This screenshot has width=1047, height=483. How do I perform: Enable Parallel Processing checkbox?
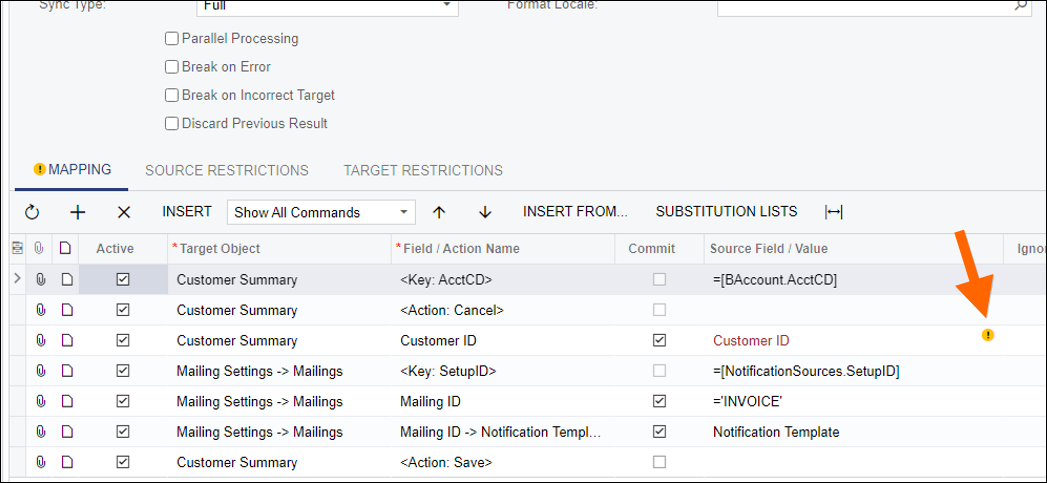coord(171,39)
